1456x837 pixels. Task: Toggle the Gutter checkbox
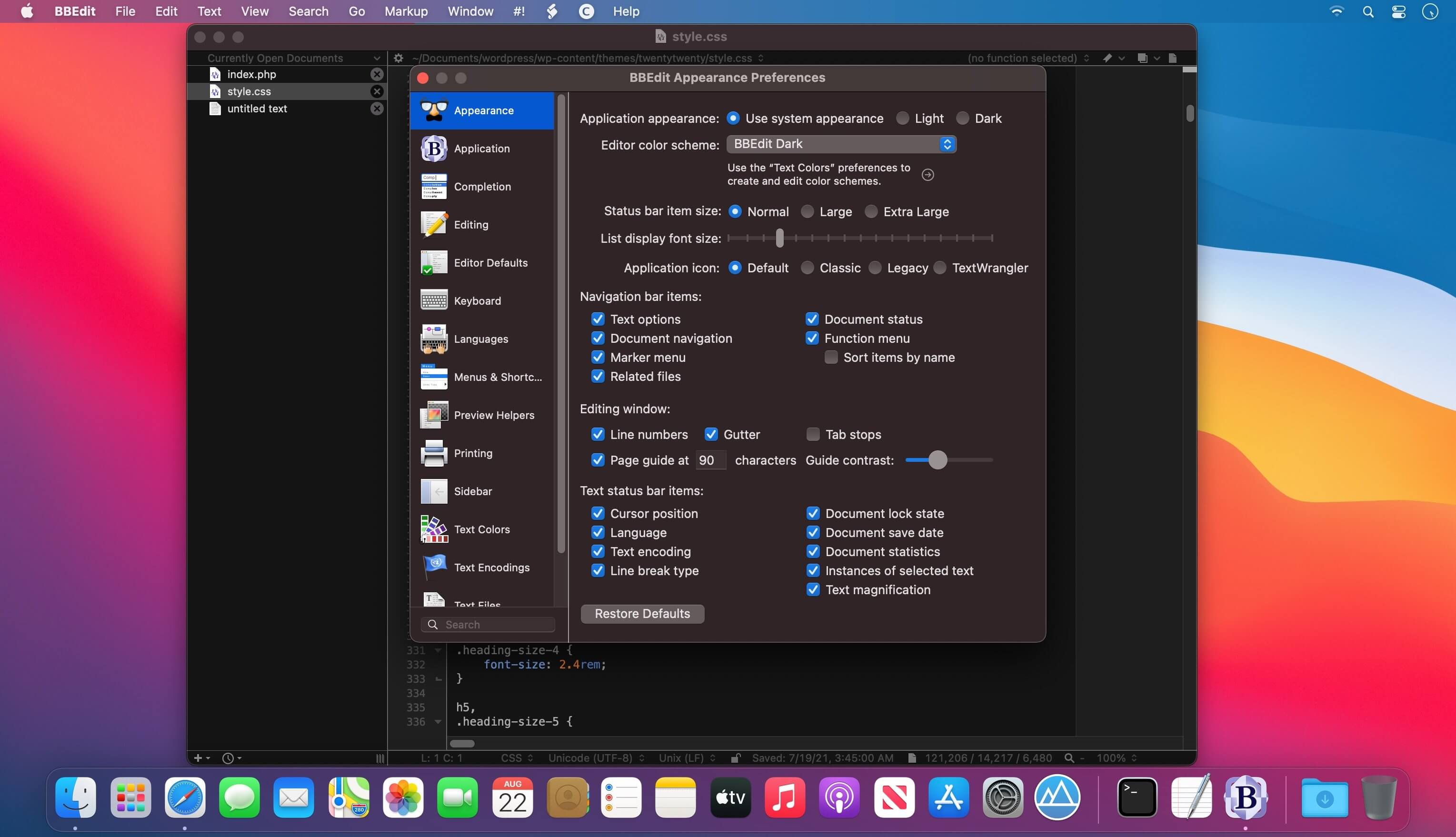711,435
